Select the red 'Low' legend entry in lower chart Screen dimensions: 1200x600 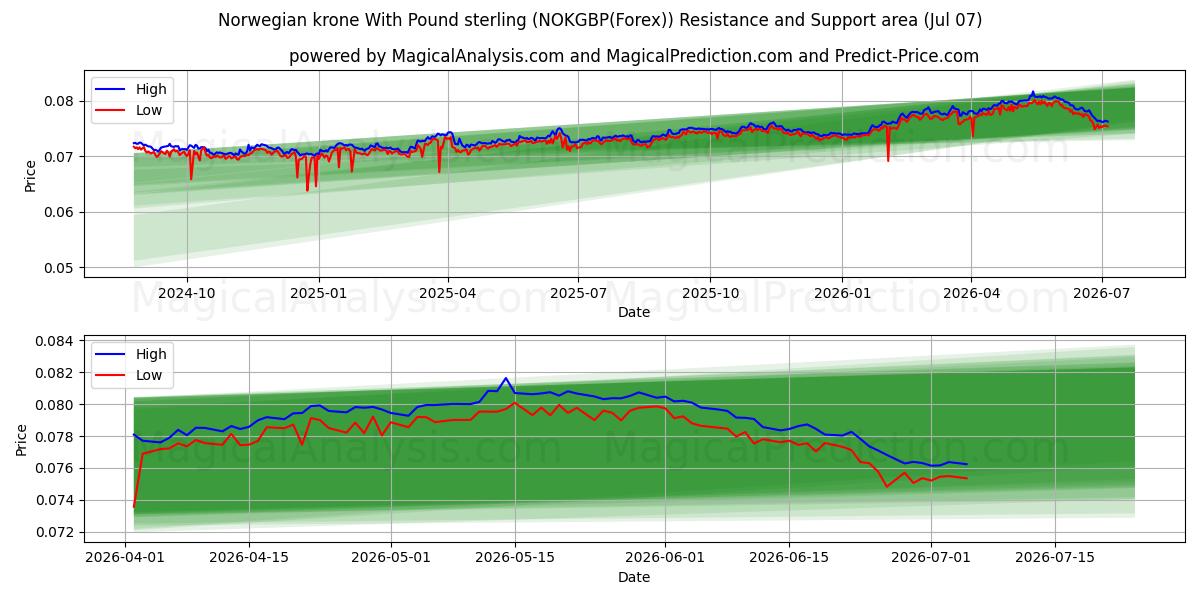pos(131,375)
